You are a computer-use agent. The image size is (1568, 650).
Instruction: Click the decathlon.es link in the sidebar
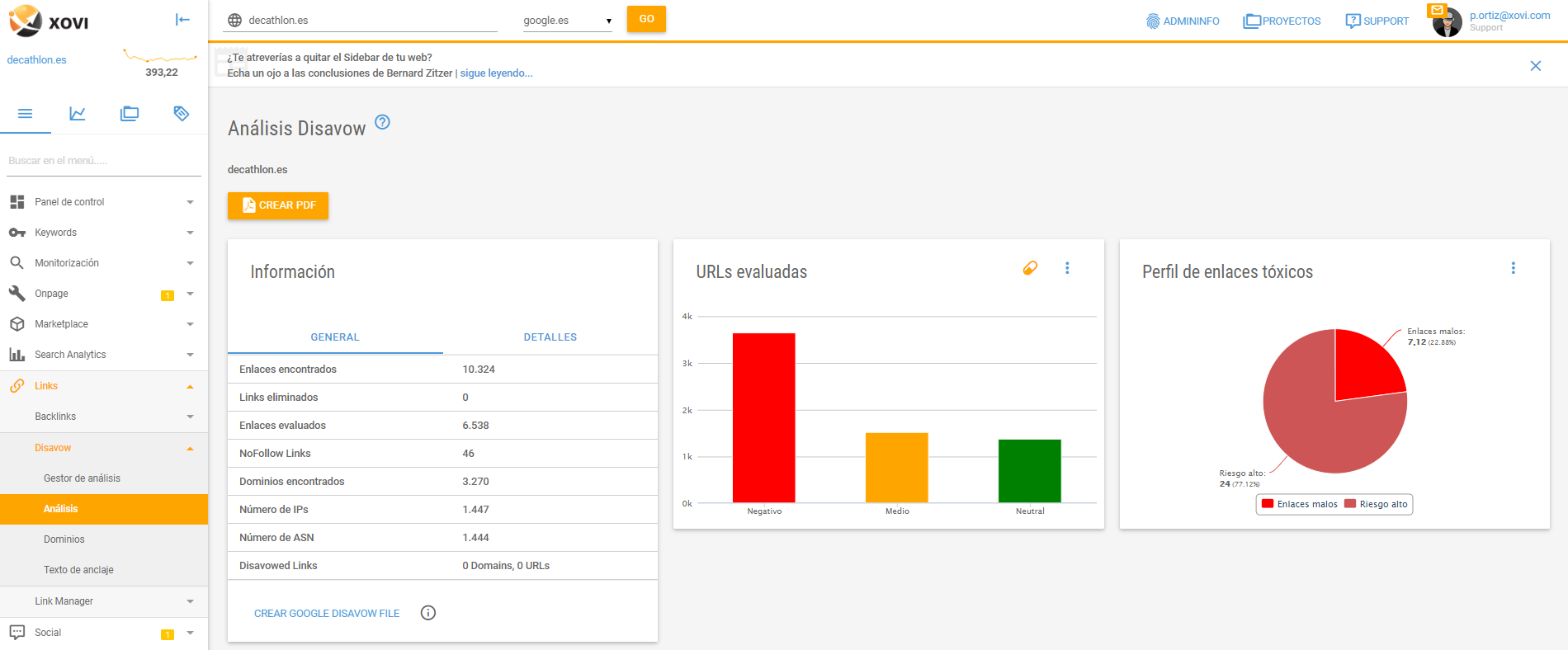36,60
